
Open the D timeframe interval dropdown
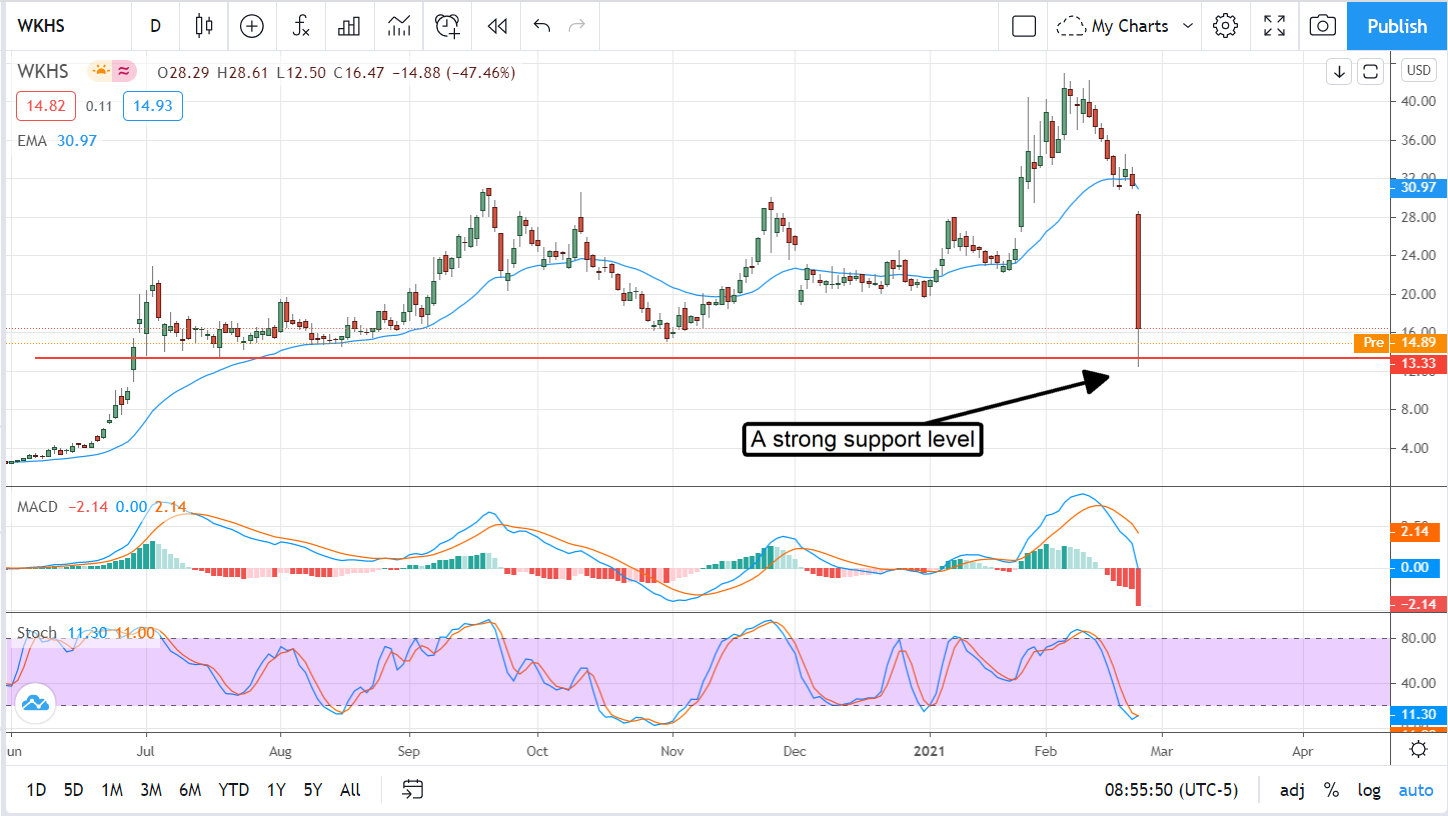click(x=155, y=26)
